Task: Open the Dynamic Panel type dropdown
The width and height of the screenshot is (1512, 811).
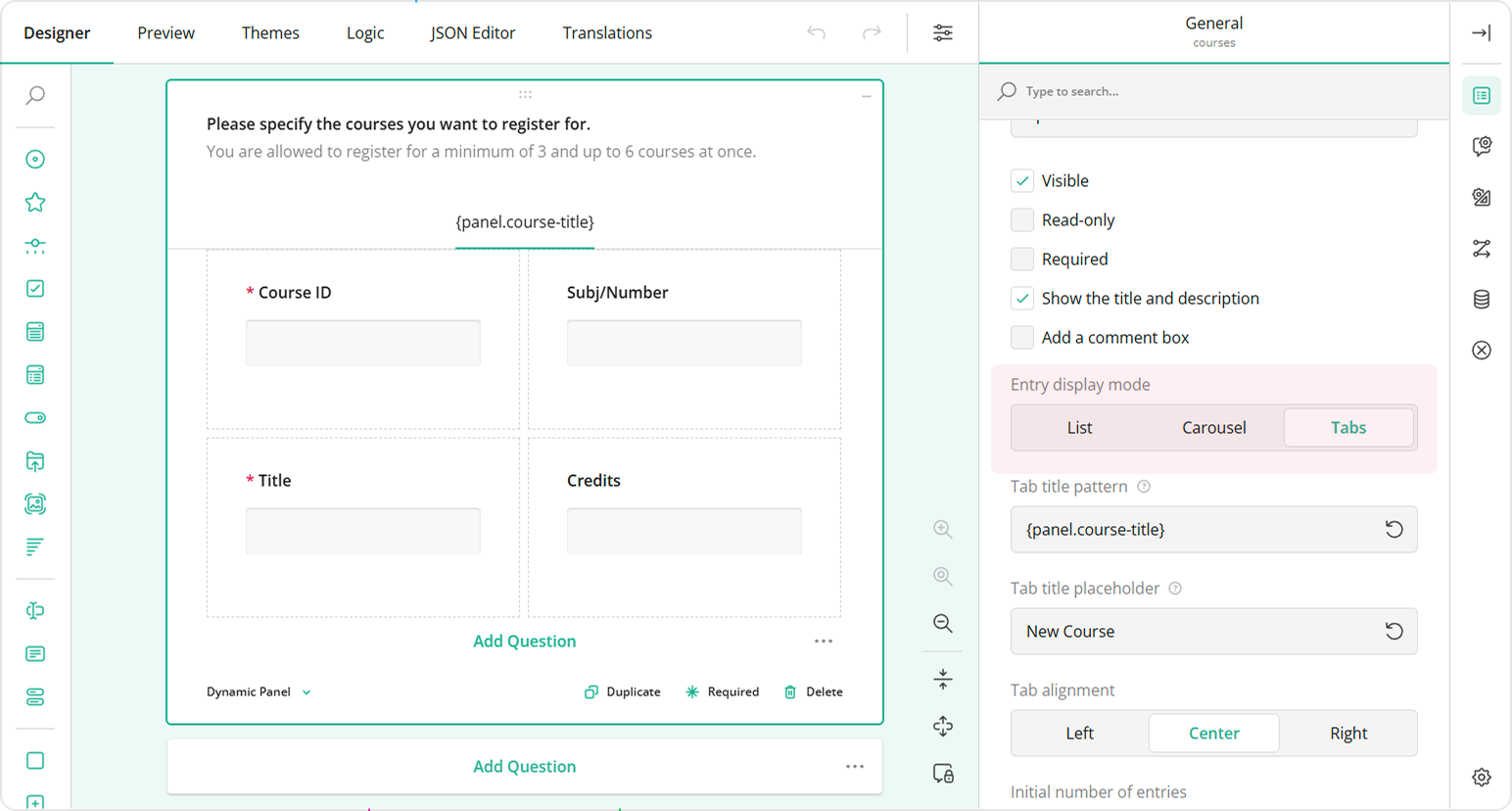Action: [260, 692]
